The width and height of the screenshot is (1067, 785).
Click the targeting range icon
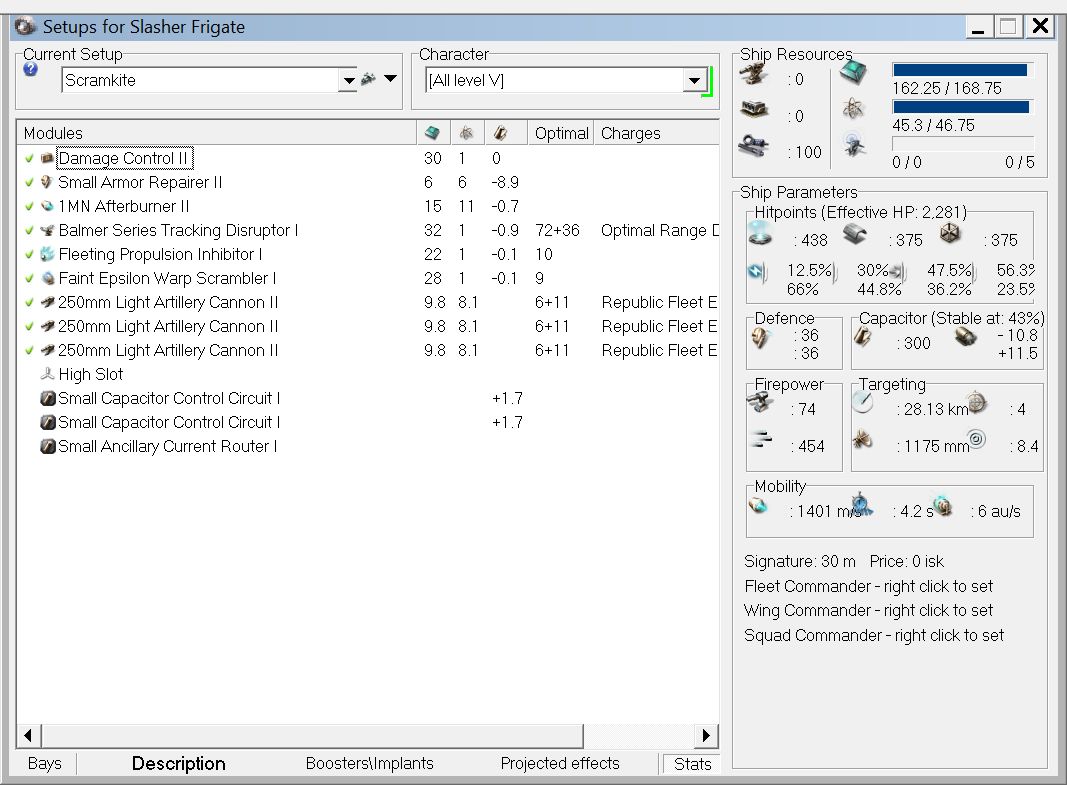(863, 403)
